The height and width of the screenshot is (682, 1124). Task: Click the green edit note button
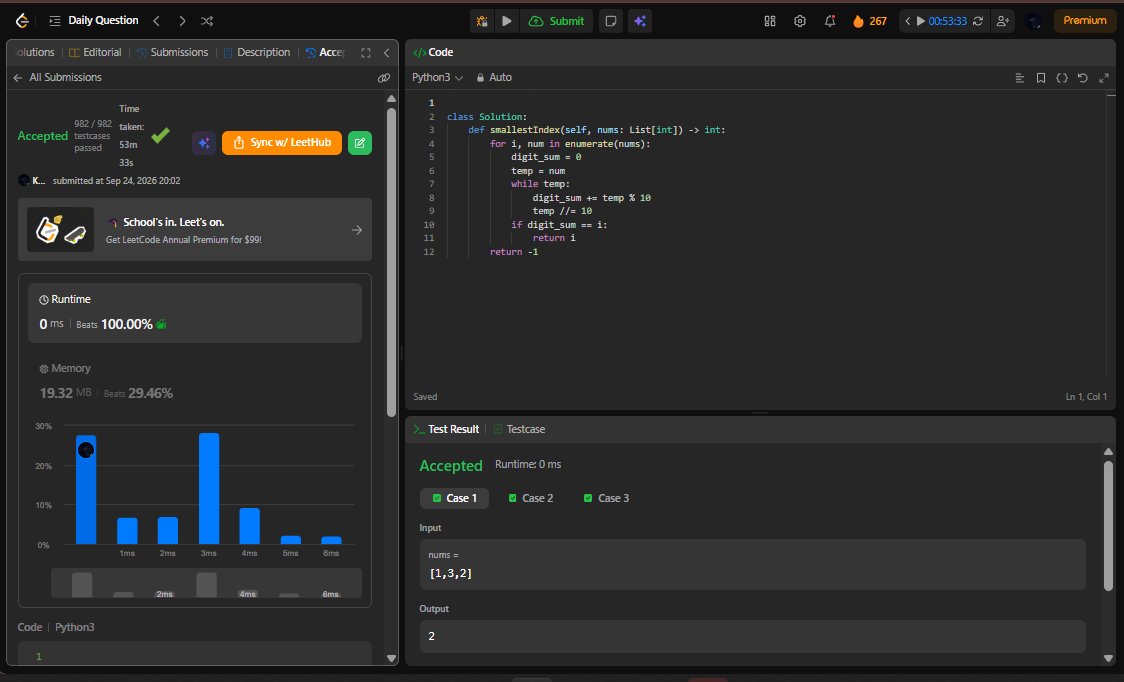coord(360,143)
